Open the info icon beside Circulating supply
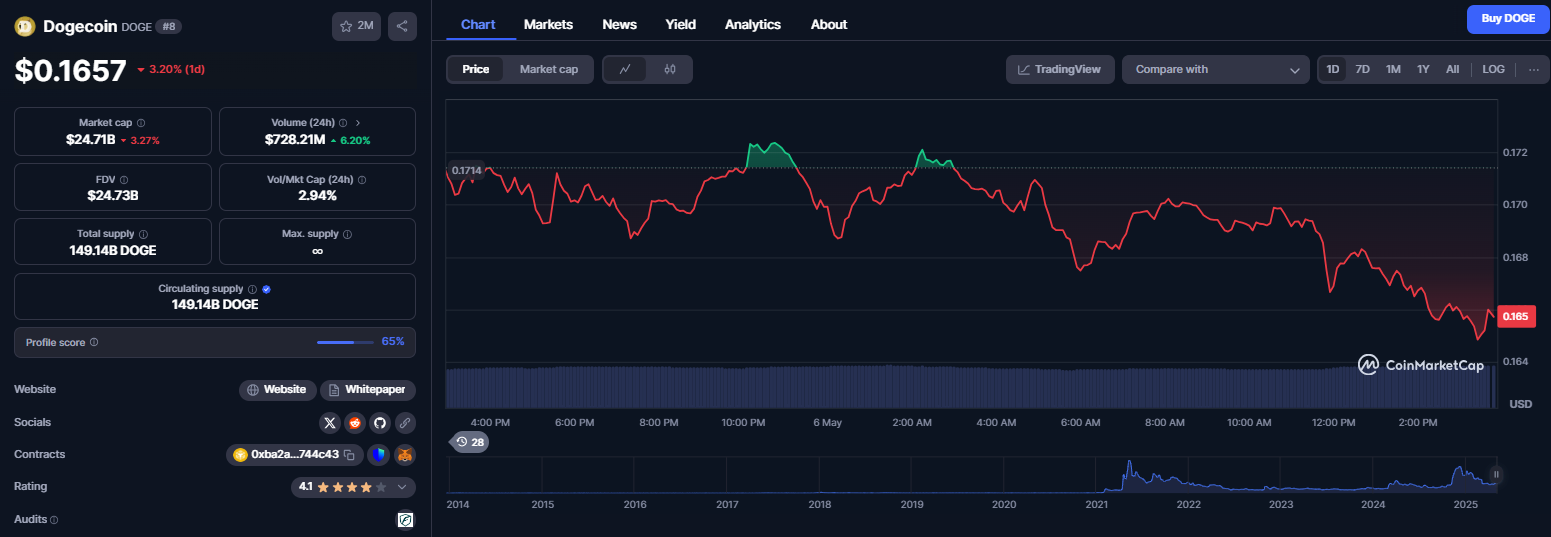This screenshot has height=537, width=1551. click(252, 289)
